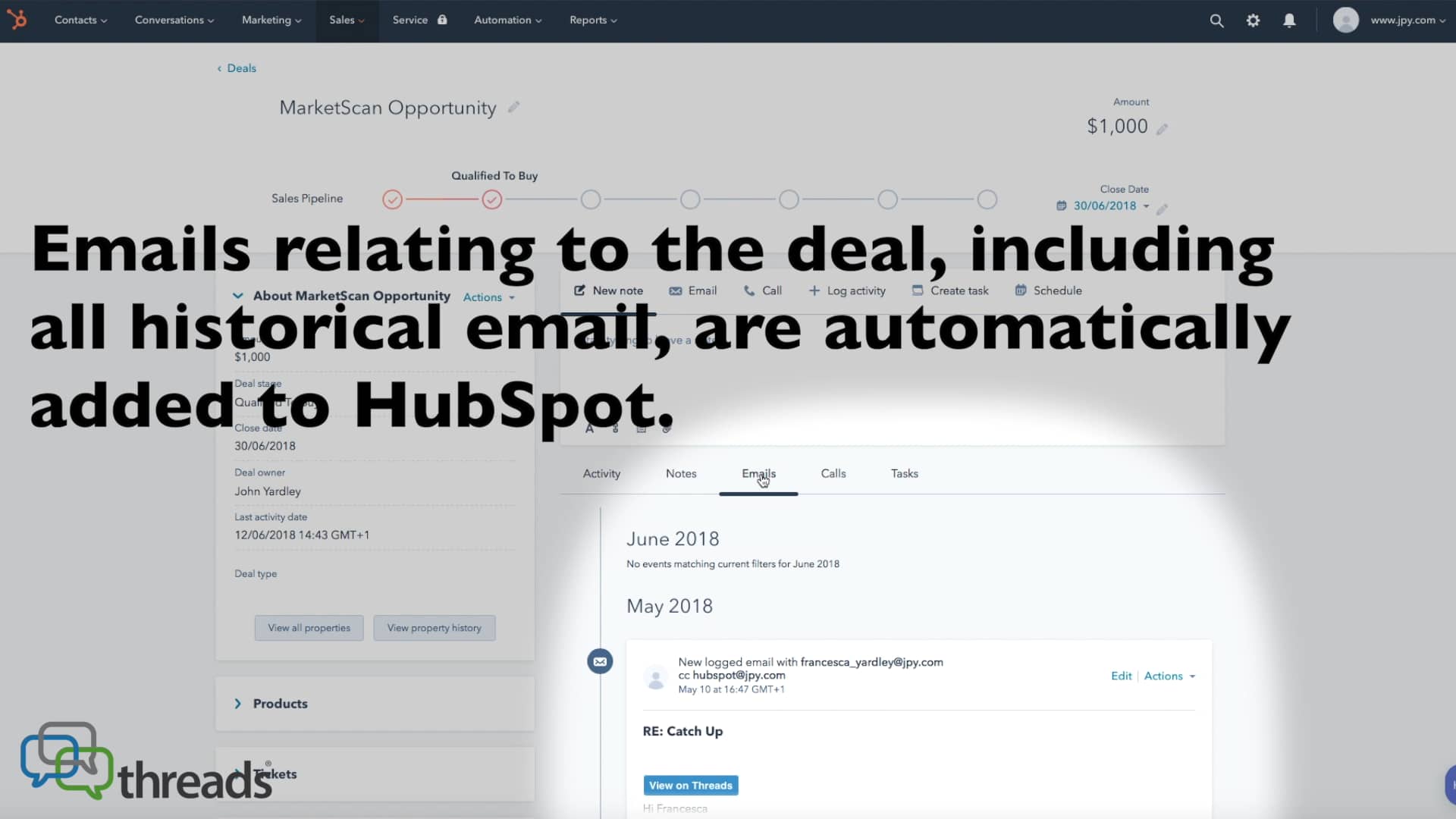This screenshot has height=819, width=1456.
Task: Collapse the About MarketScan Opportunity section
Action: click(238, 296)
